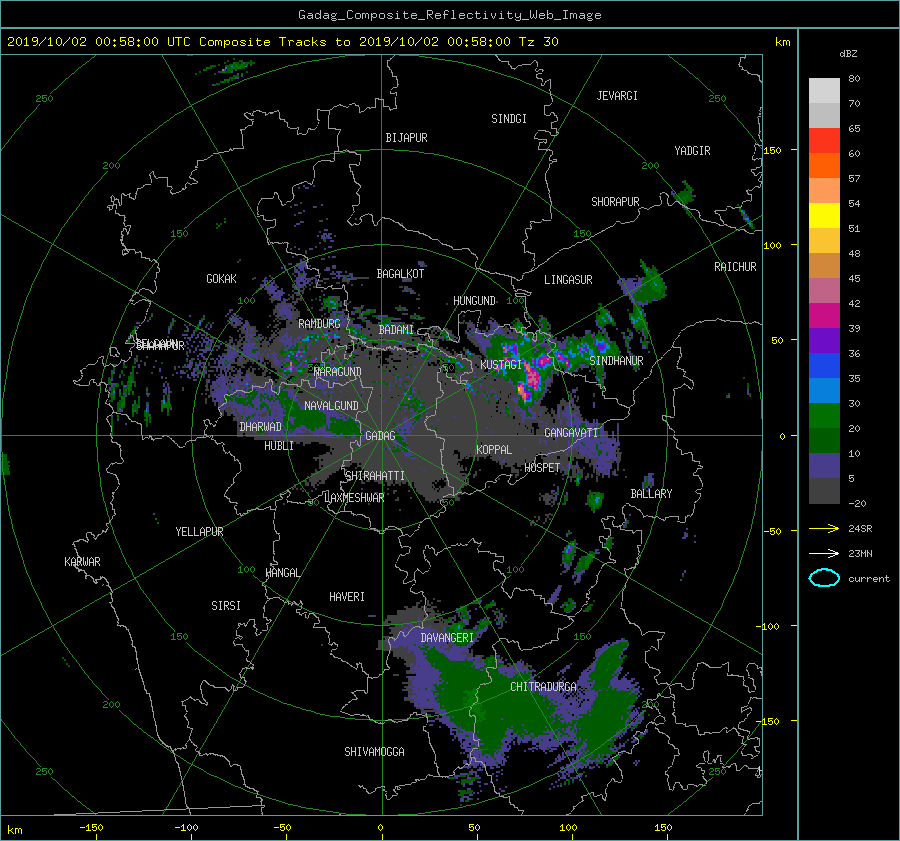
Task: Click the -150 tick on bottom km axis
Action: [91, 828]
